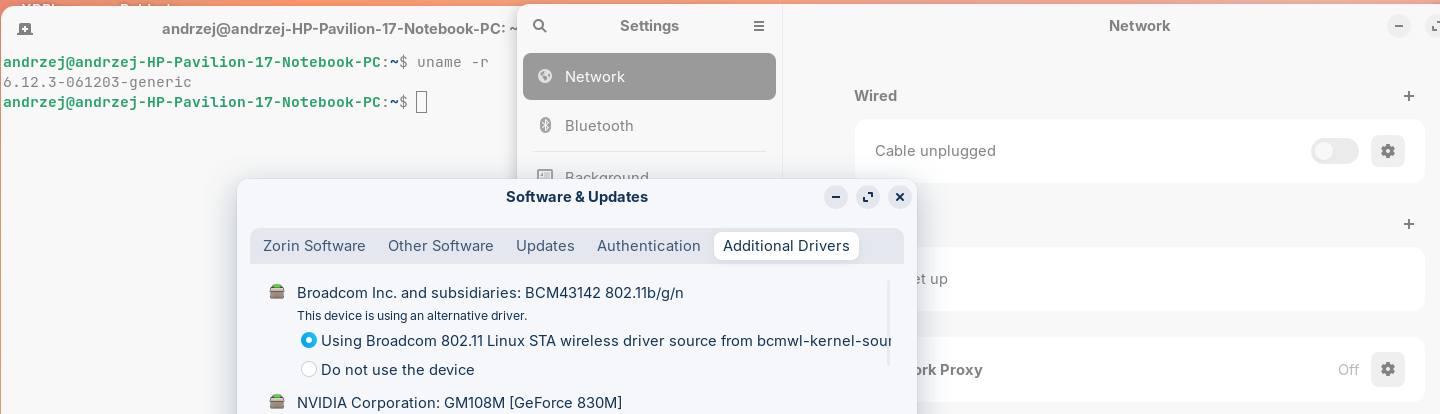Add a VPN with the second plus button

pos(1409,224)
